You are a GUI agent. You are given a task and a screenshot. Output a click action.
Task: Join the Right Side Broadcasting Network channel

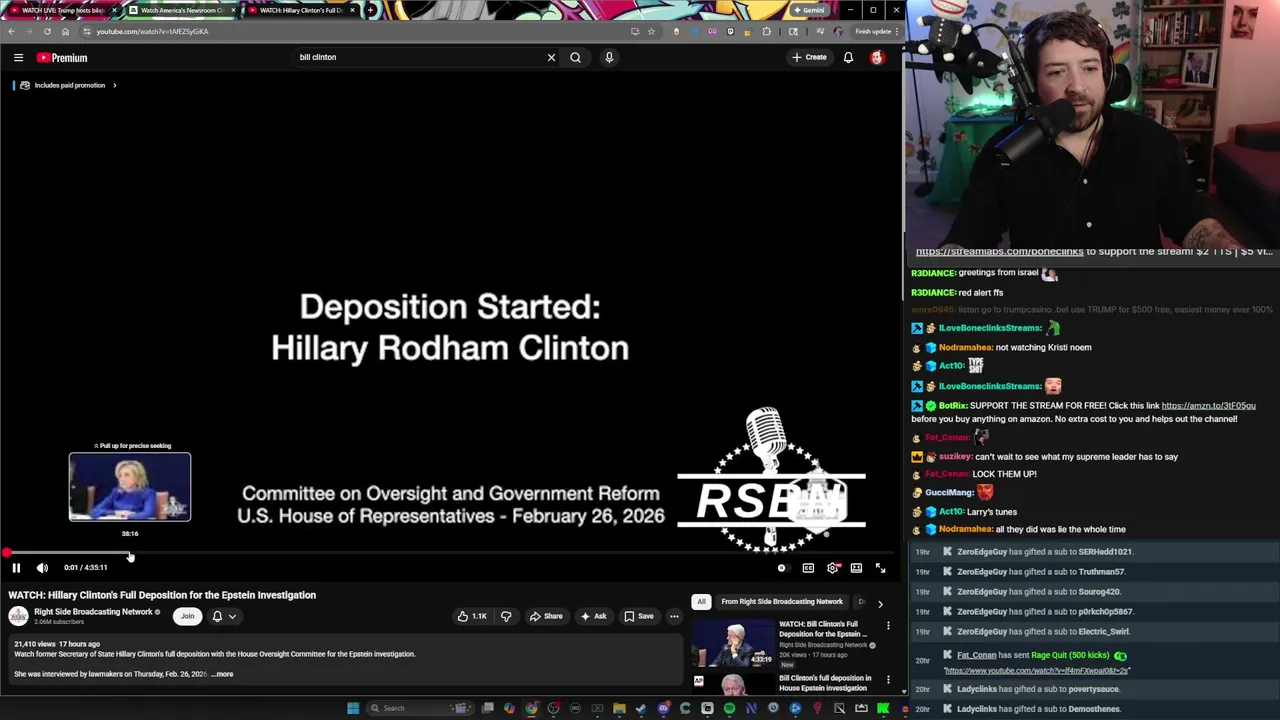click(x=187, y=616)
